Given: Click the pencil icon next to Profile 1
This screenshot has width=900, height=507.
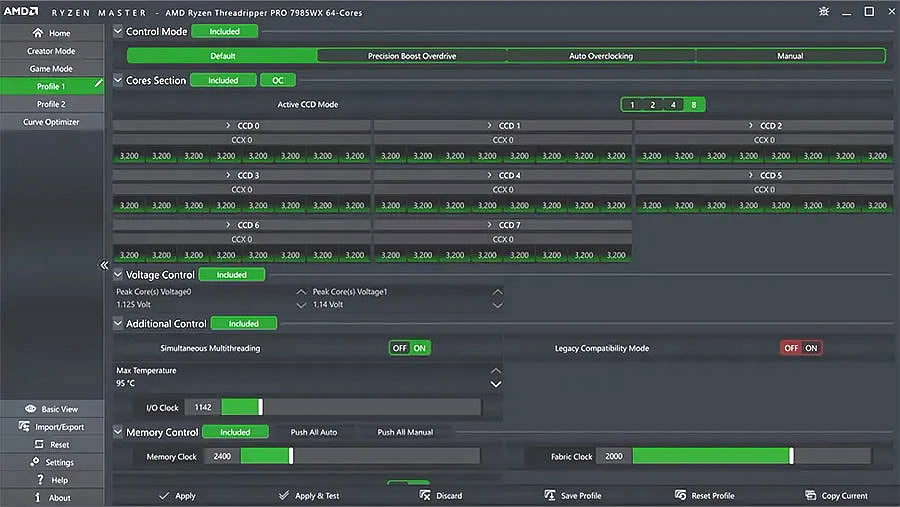Looking at the screenshot, I should [99, 84].
